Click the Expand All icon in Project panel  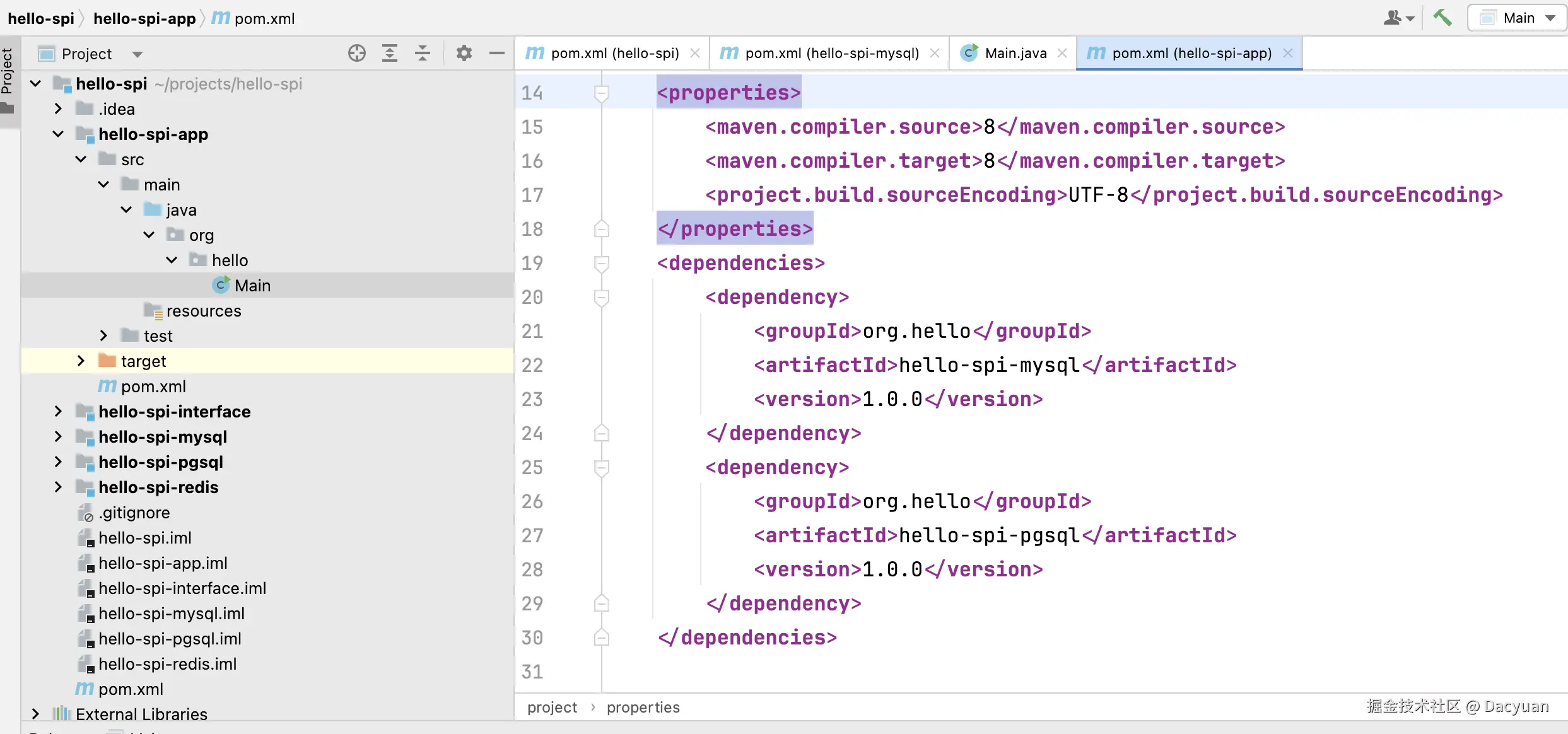coord(390,54)
